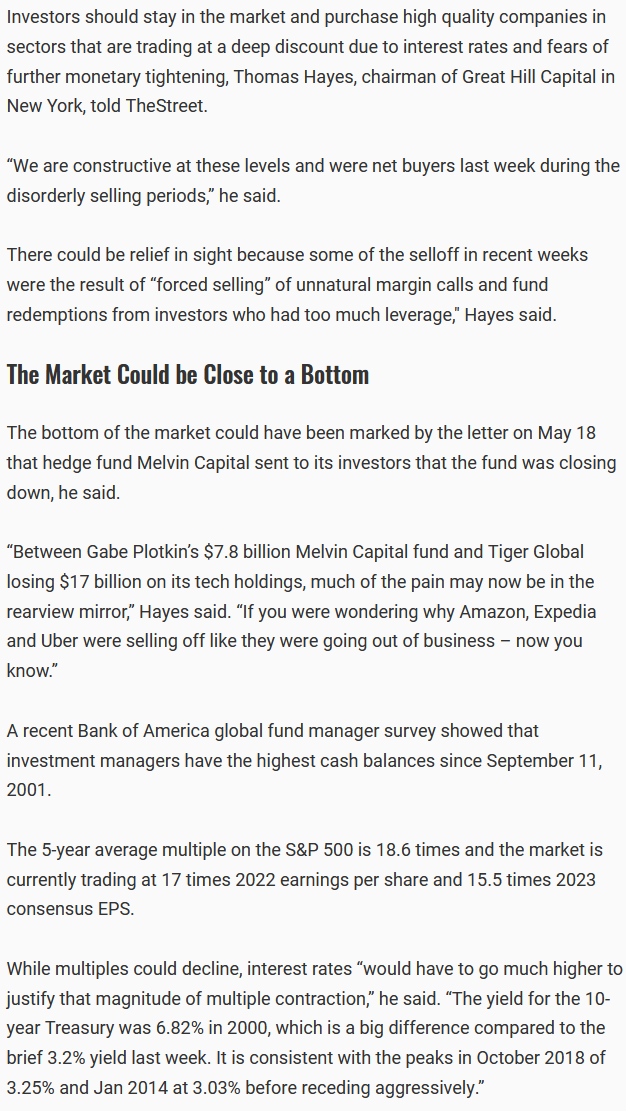Screen dimensions: 626x1111
Task: Click the paragraph starting "Investors should stay in the market"
Action: click(311, 61)
